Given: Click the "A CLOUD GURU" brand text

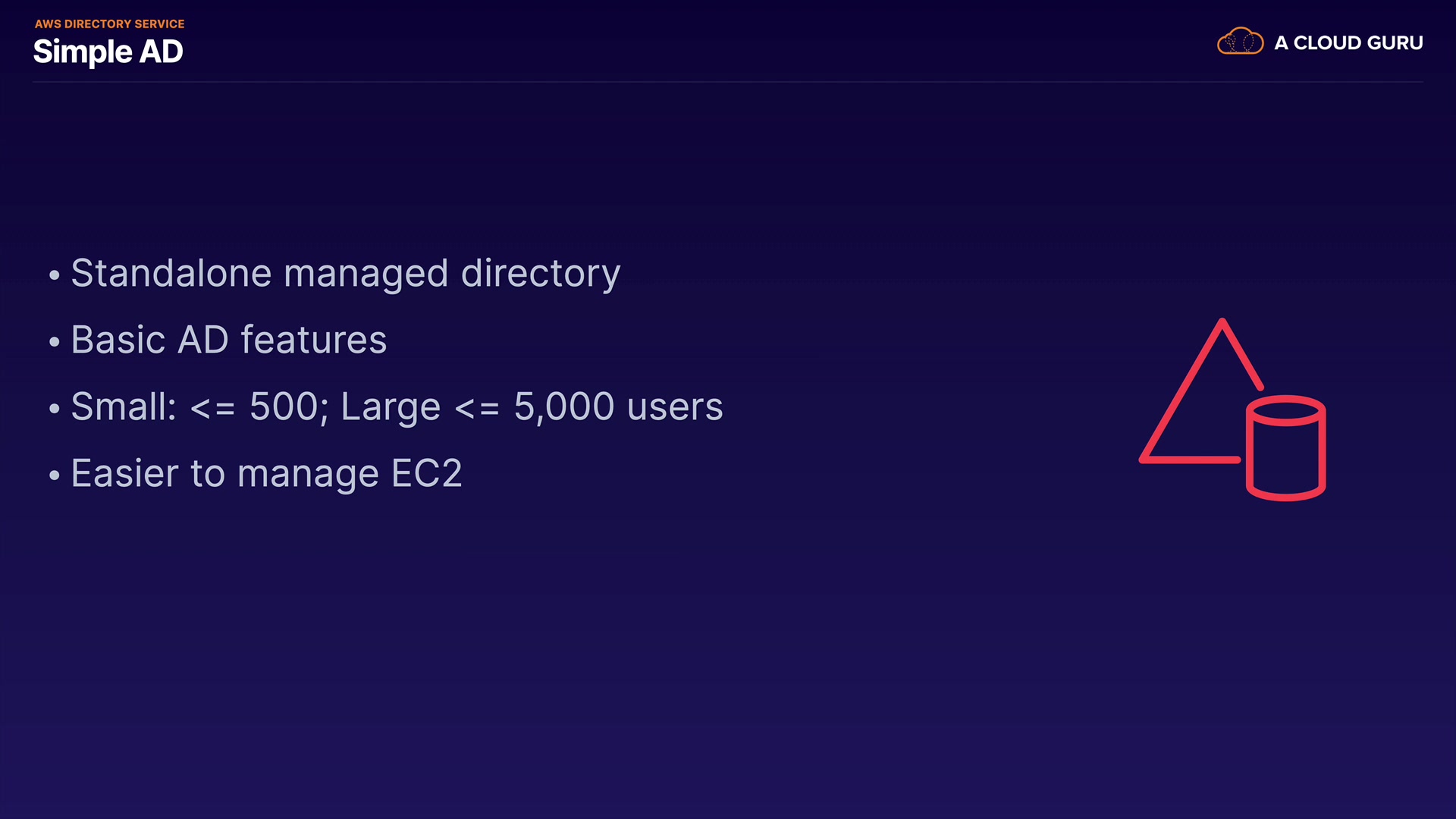Looking at the screenshot, I should pyautogui.click(x=1348, y=43).
